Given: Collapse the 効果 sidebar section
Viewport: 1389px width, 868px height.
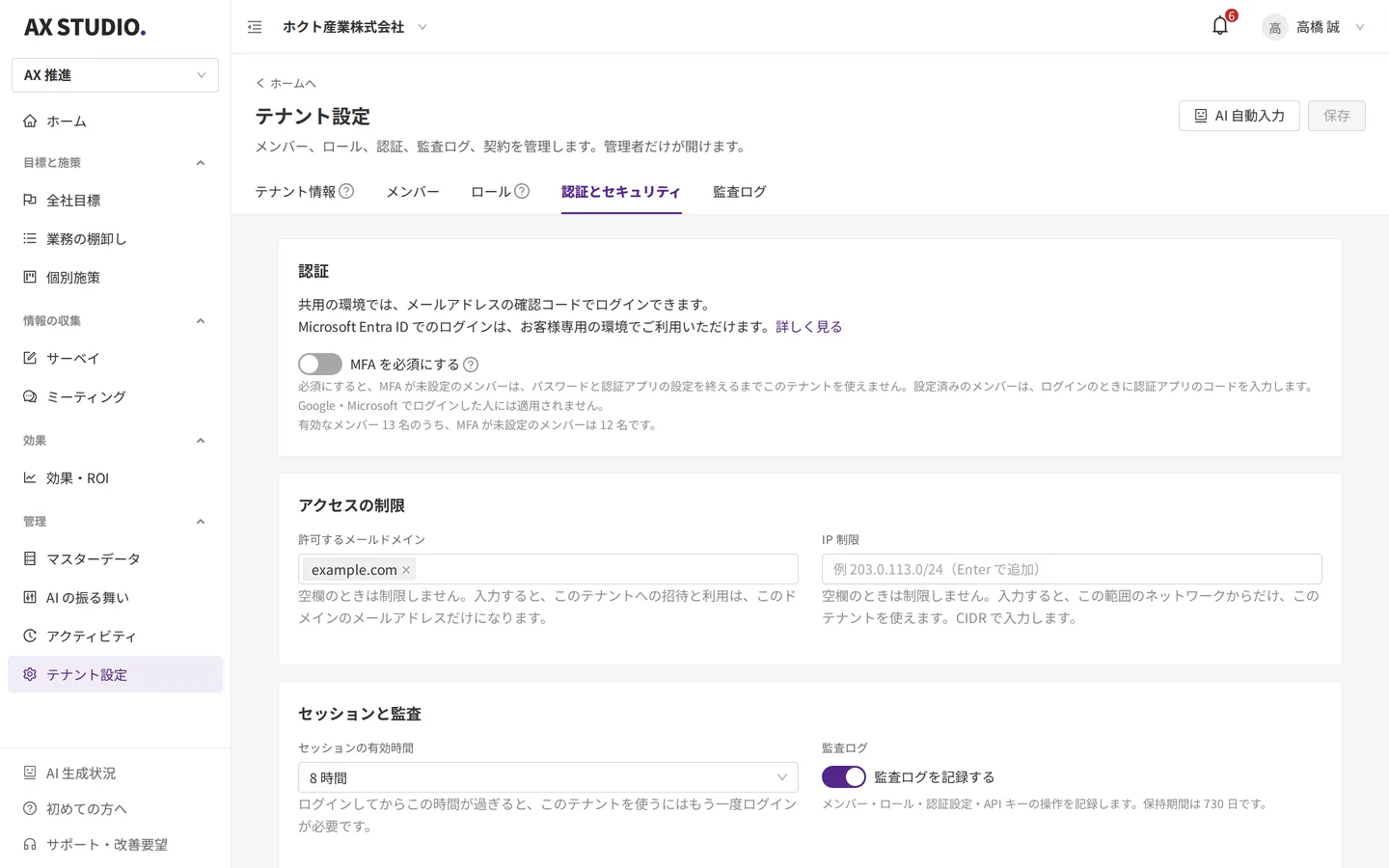Looking at the screenshot, I should 201,441.
